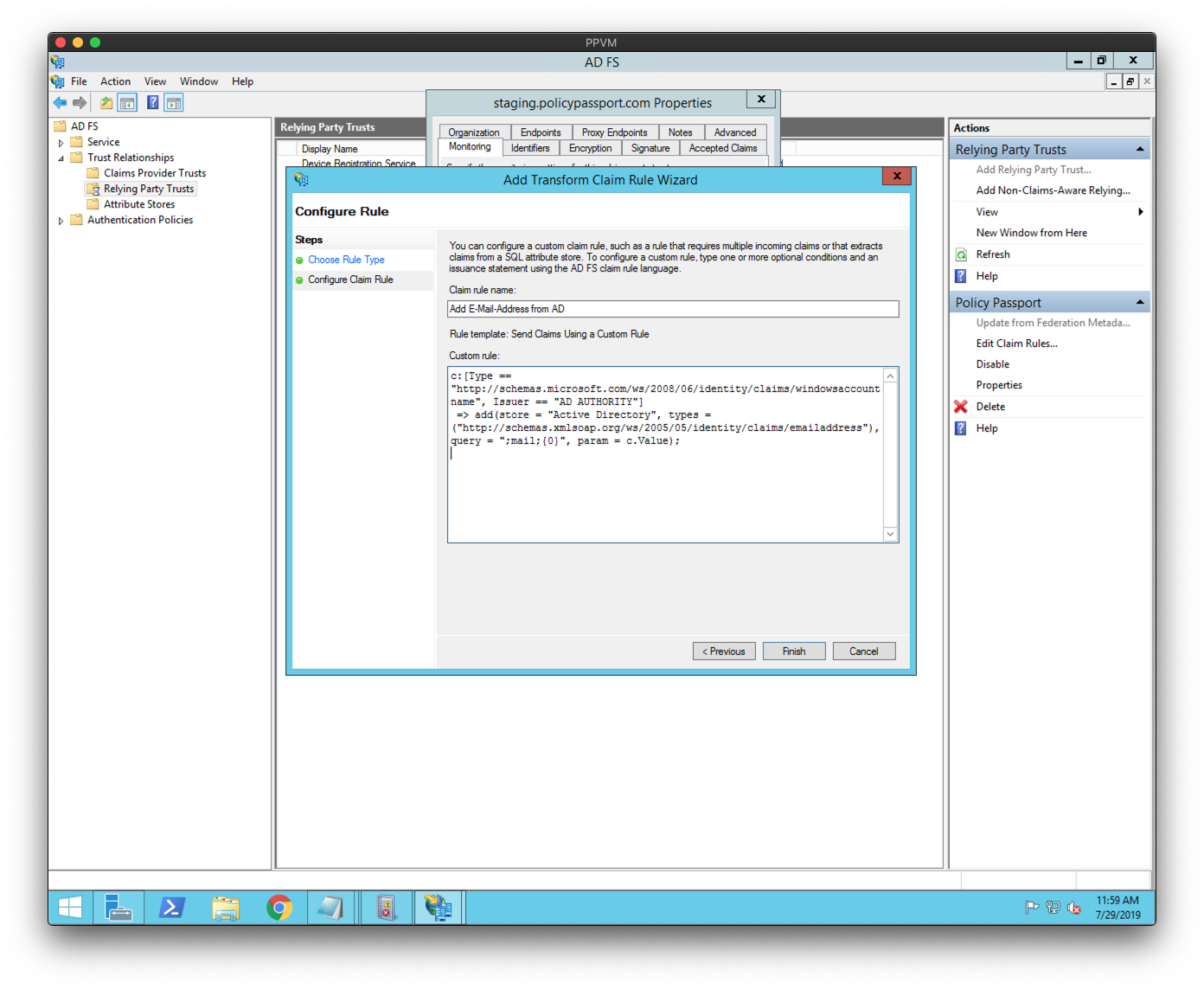Open the Action menu
Screen dimensions: 1204x989
coord(115,81)
